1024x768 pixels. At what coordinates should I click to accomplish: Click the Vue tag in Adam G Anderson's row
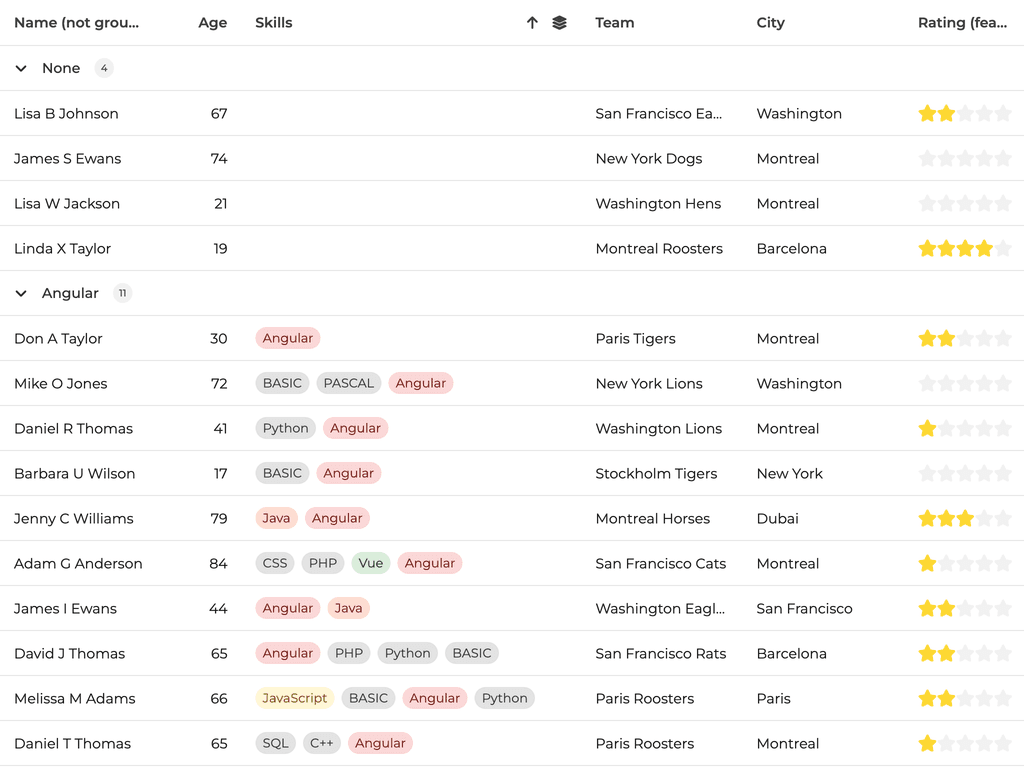click(x=371, y=563)
